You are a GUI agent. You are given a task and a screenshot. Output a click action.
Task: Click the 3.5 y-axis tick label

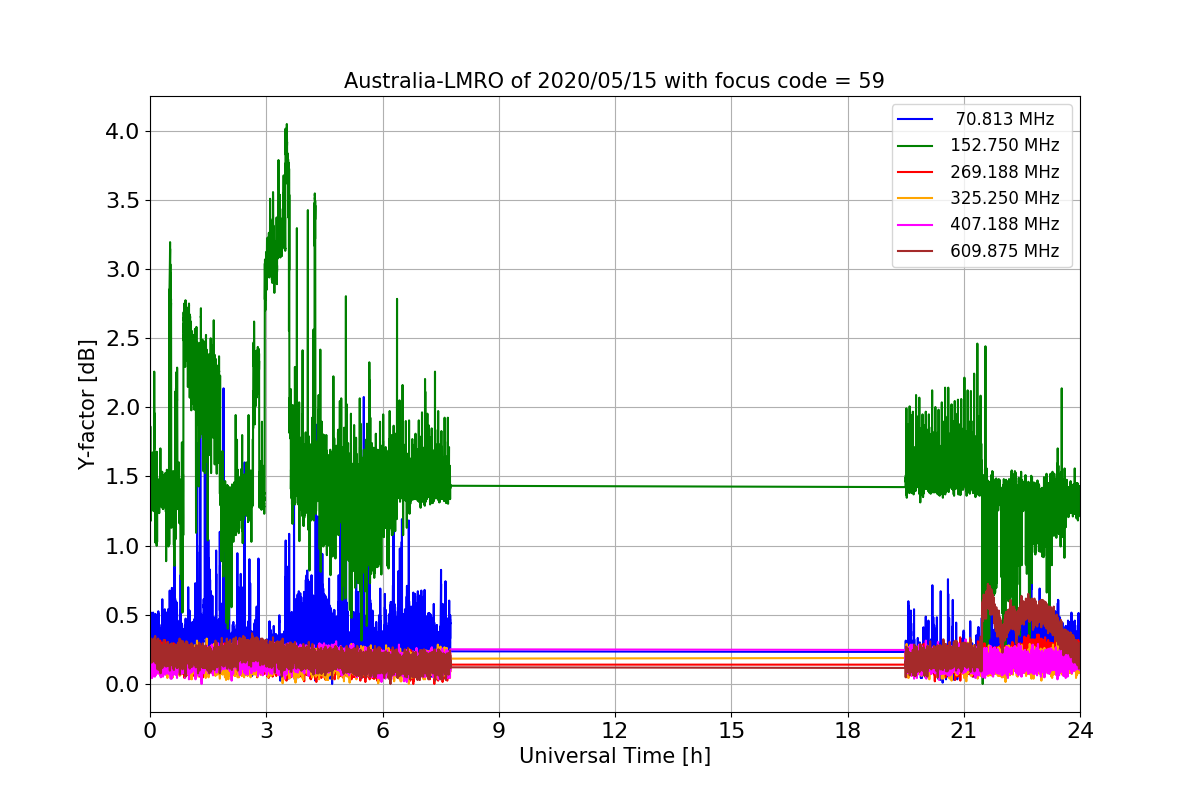(x=124, y=200)
